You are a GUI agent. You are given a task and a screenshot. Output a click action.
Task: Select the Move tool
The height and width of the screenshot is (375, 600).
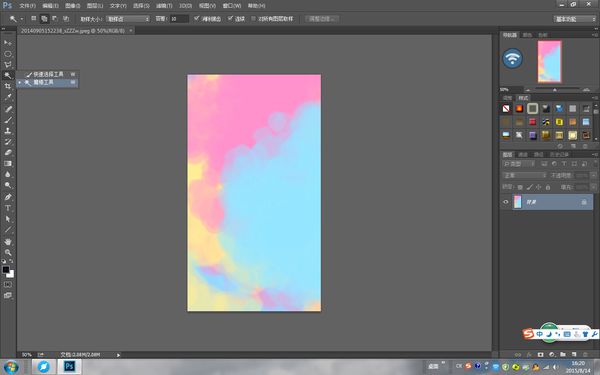[8, 42]
